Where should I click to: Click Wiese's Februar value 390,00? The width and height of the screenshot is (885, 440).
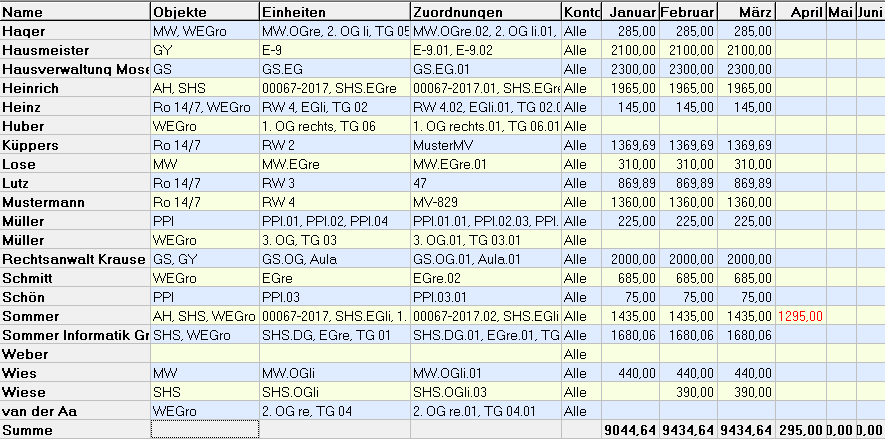[x=688, y=392]
